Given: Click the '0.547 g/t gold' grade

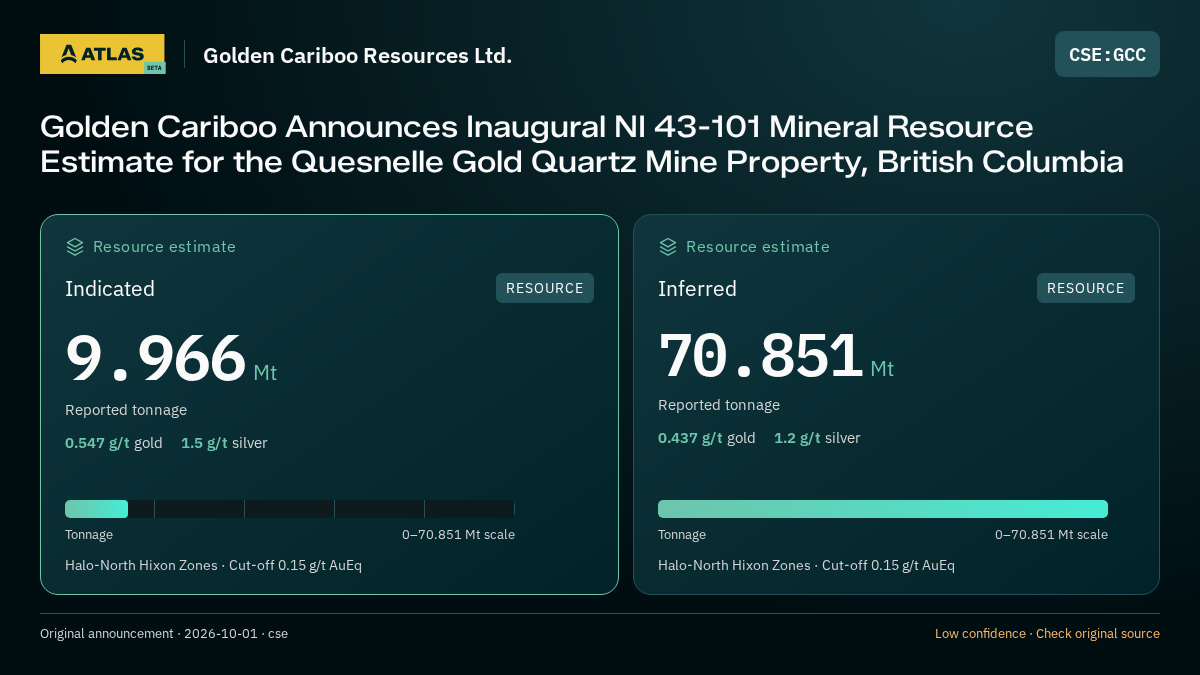Looking at the screenshot, I should coord(114,443).
